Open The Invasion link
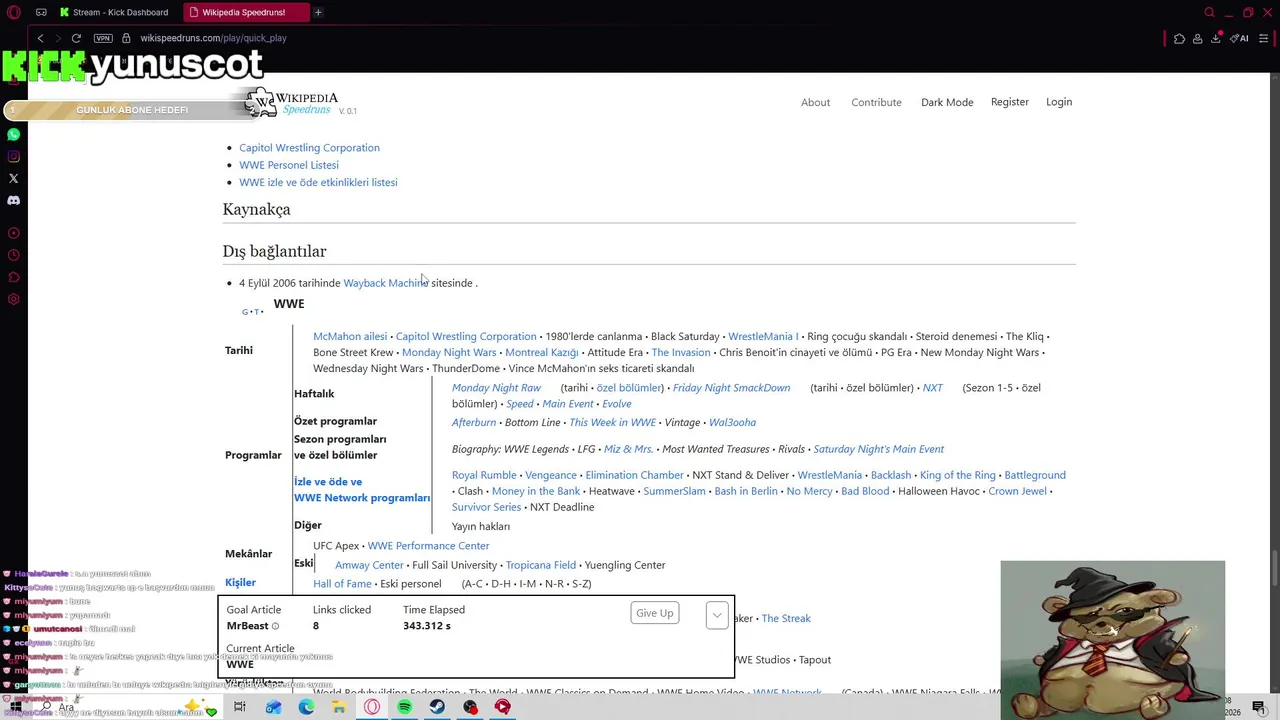The width and height of the screenshot is (1280, 720). pos(681,352)
